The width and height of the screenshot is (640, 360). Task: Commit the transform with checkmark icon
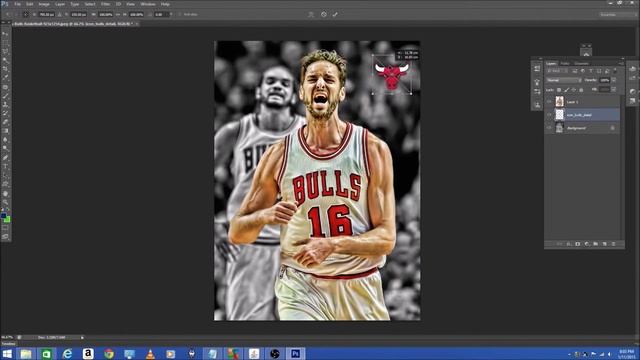[335, 14]
